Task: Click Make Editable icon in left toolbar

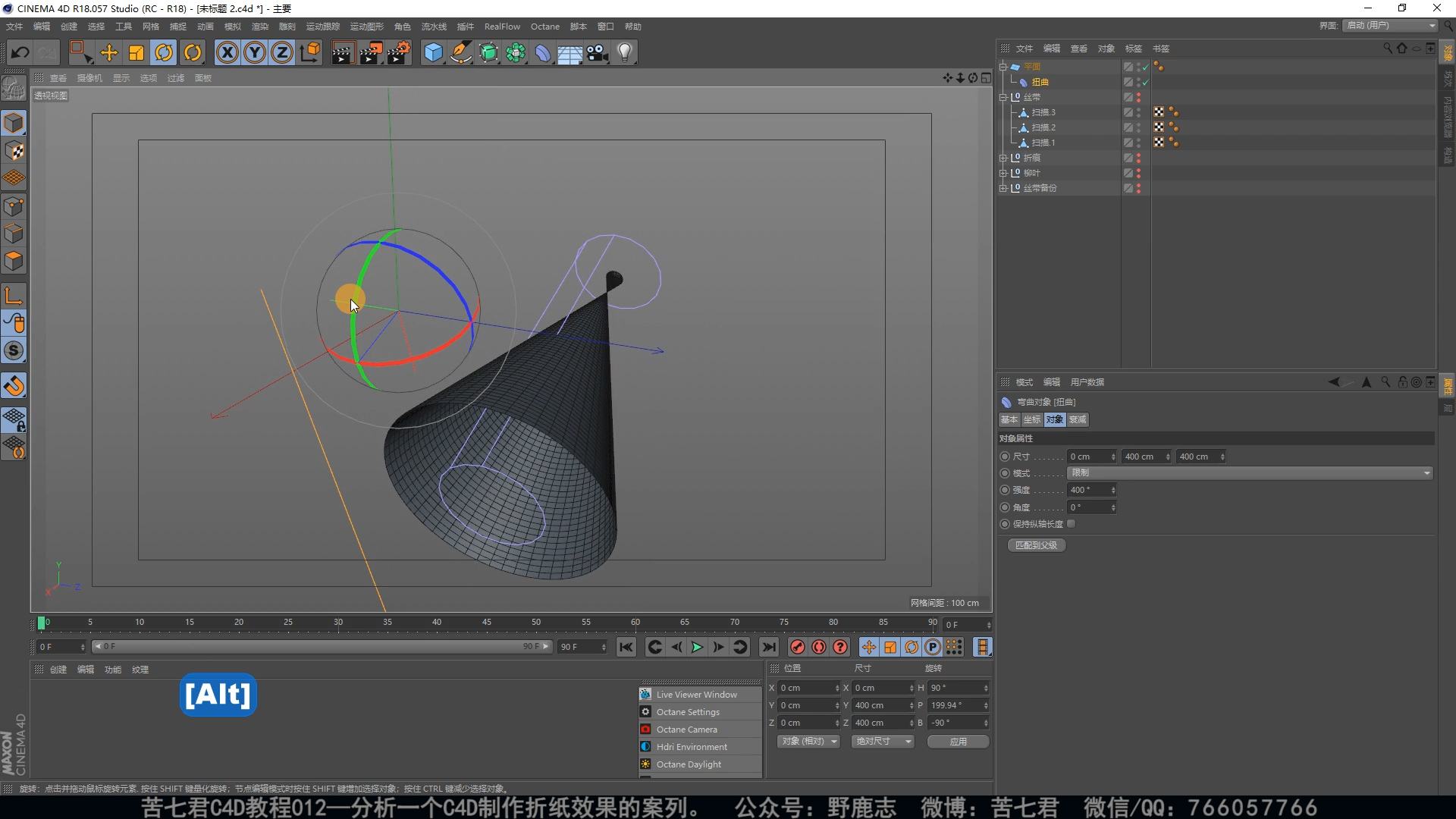Action: click(14, 89)
